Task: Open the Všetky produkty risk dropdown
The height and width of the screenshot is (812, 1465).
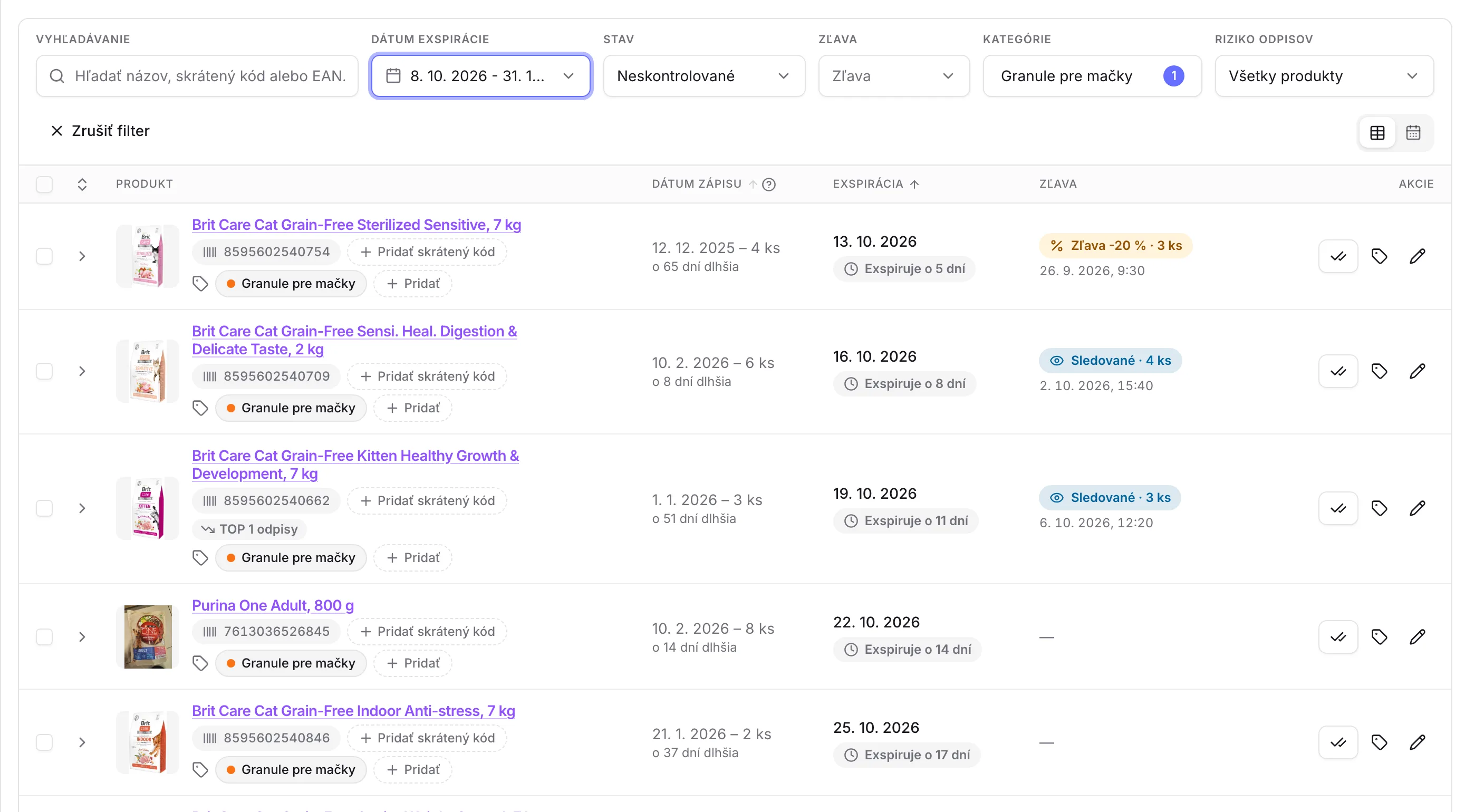Action: 1324,75
